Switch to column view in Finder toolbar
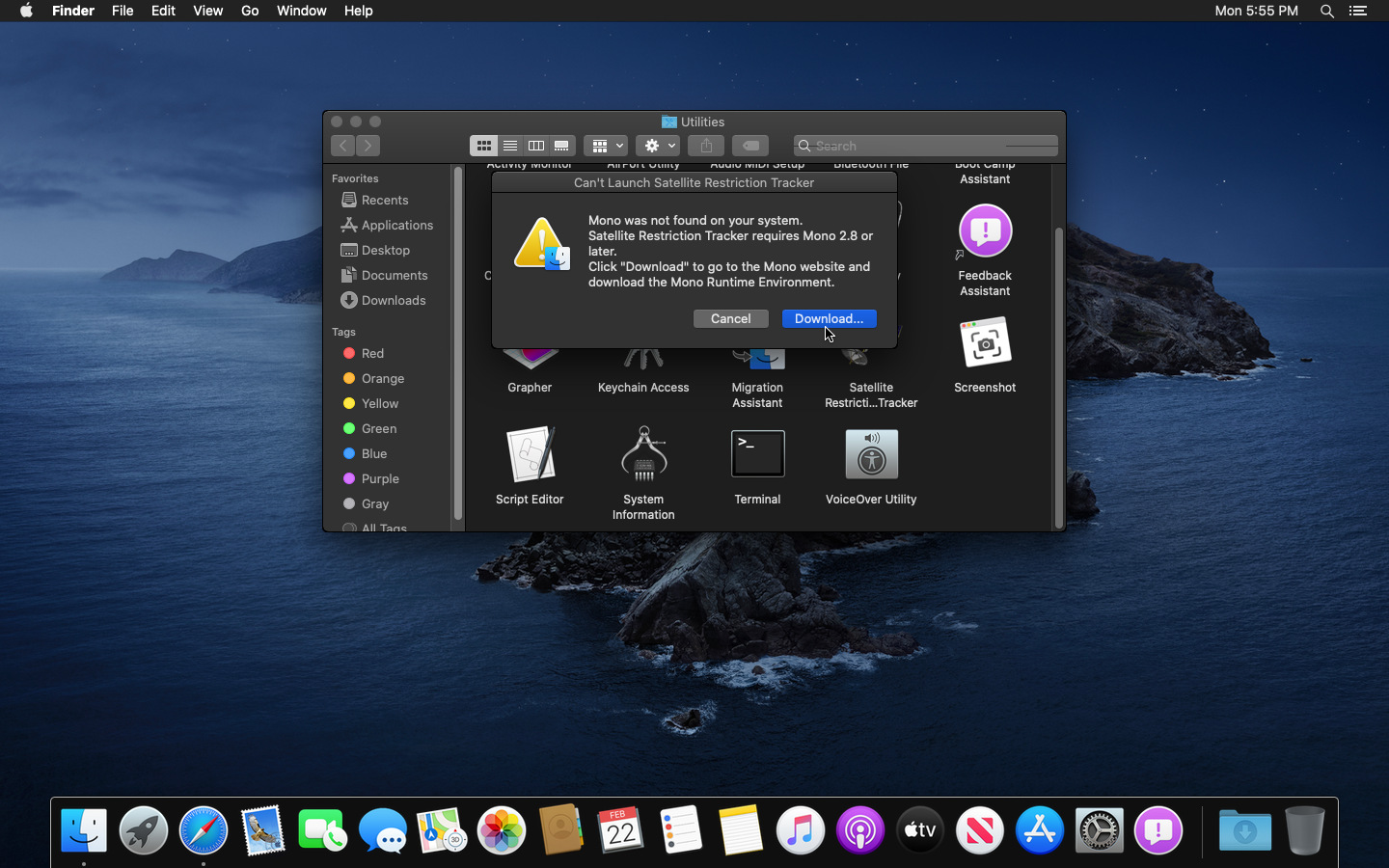The image size is (1389, 868). [536, 146]
